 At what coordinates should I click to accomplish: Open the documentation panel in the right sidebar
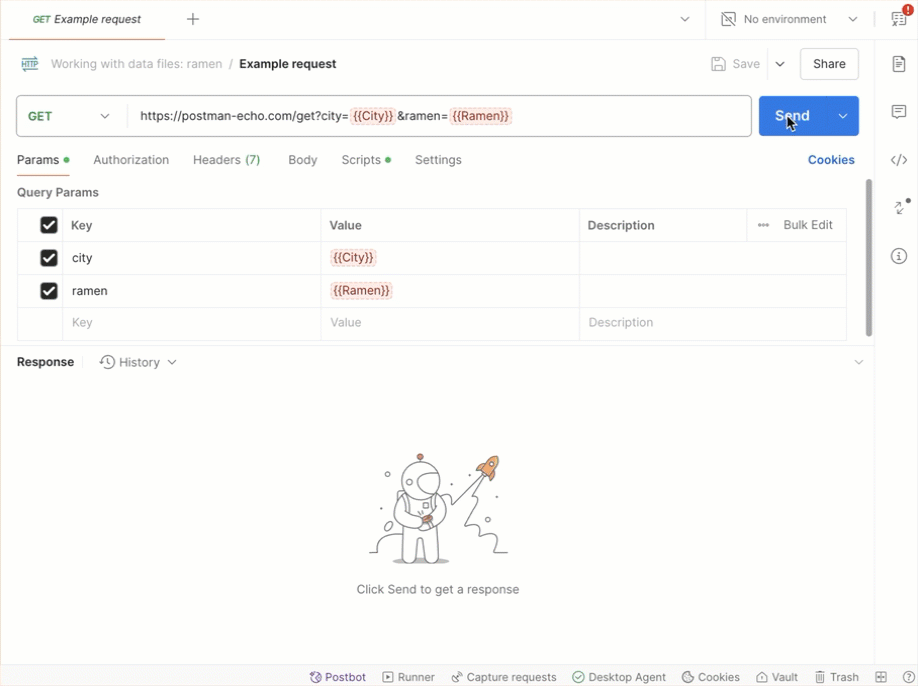click(898, 62)
